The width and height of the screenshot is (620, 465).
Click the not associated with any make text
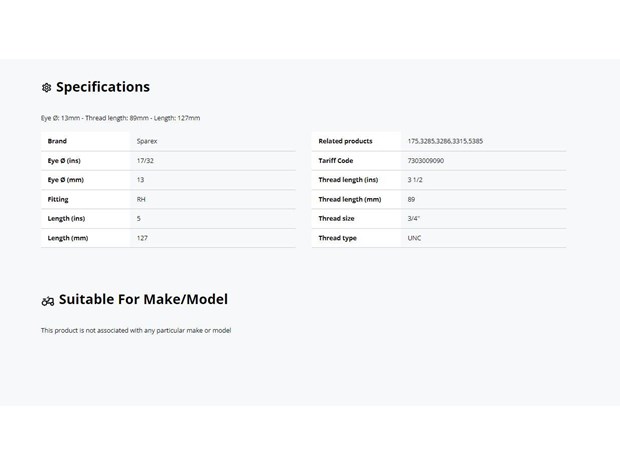coord(136,330)
